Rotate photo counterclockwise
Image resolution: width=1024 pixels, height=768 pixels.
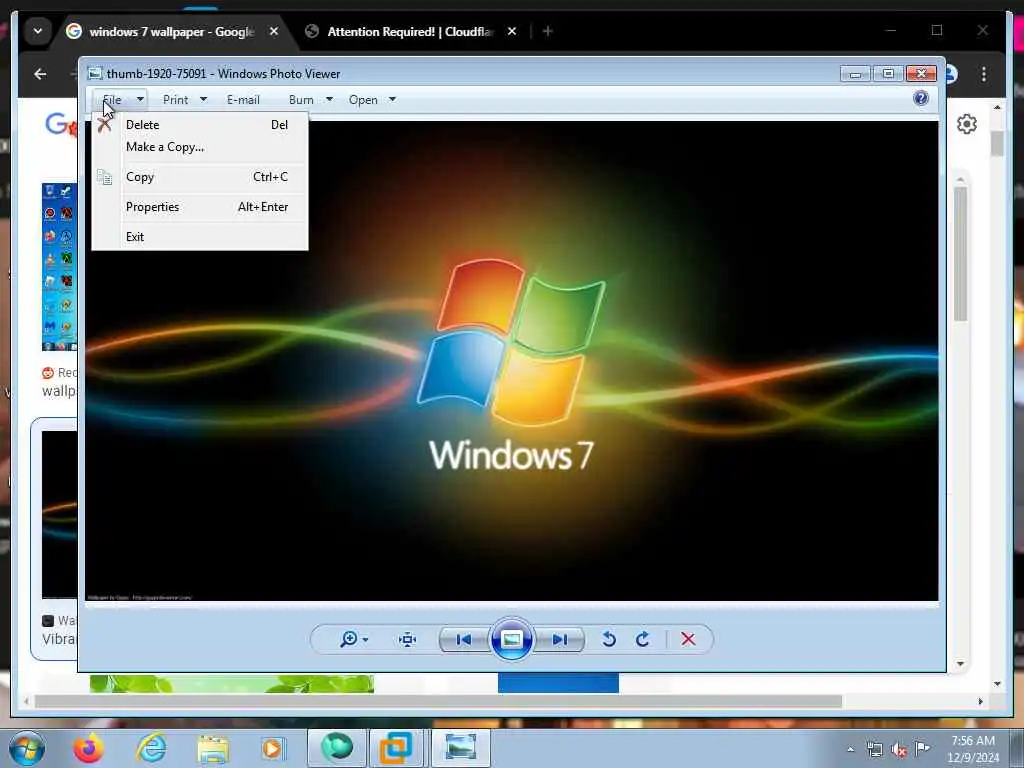(x=609, y=639)
